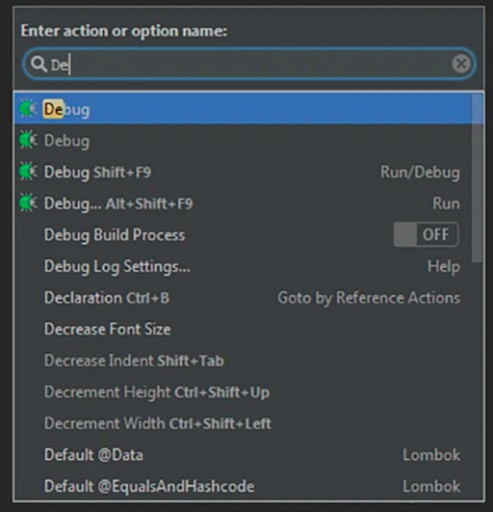Screen dimensions: 493x512
Task: Click the bug icon beside Debug Shift+F9
Action: click(27, 172)
